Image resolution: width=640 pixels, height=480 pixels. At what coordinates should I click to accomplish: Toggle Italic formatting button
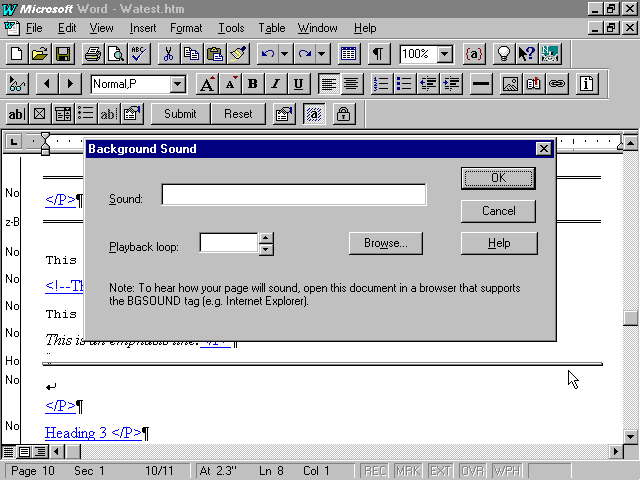pyautogui.click(x=275, y=84)
